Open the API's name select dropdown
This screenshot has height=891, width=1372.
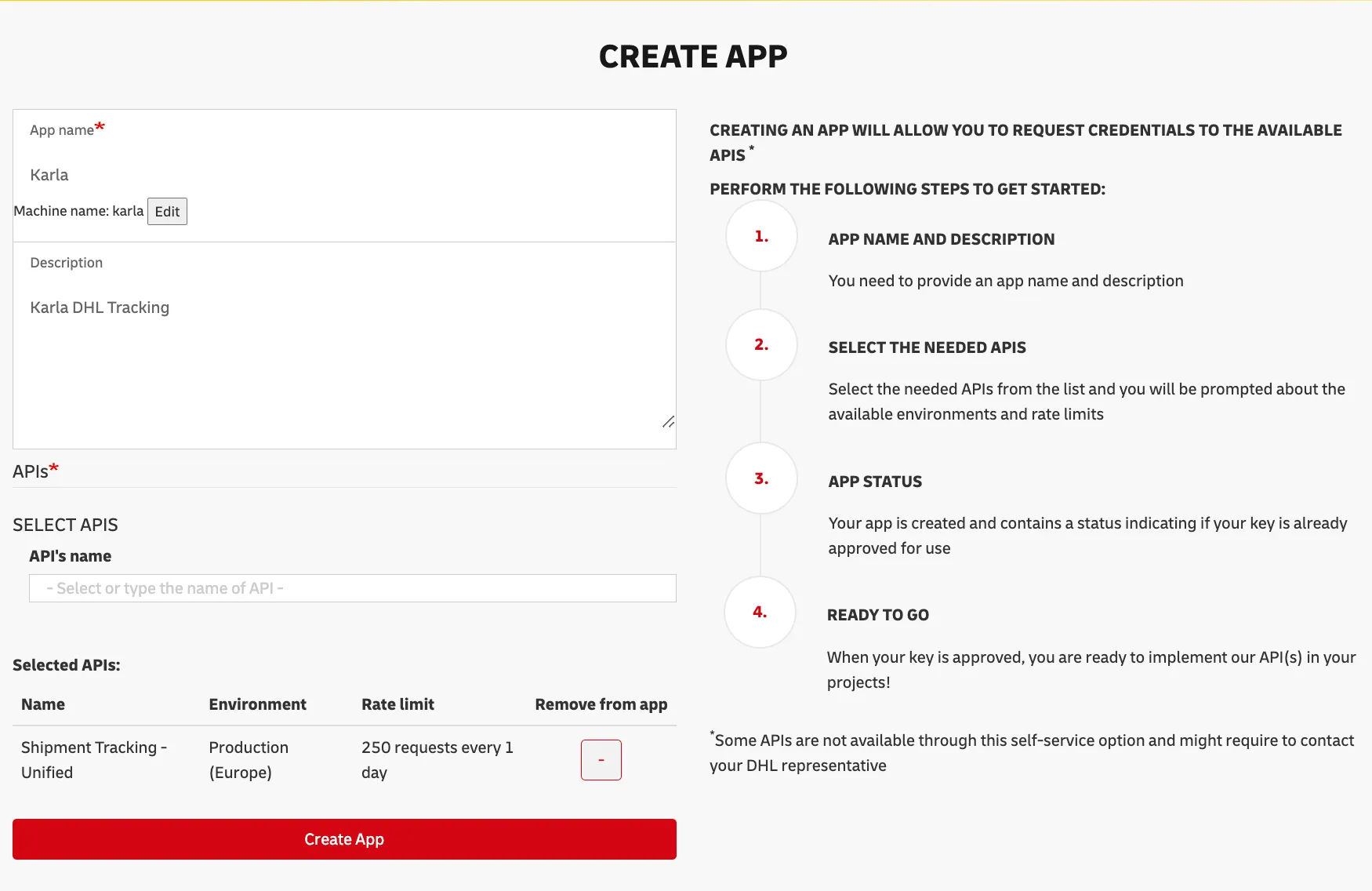tap(352, 588)
